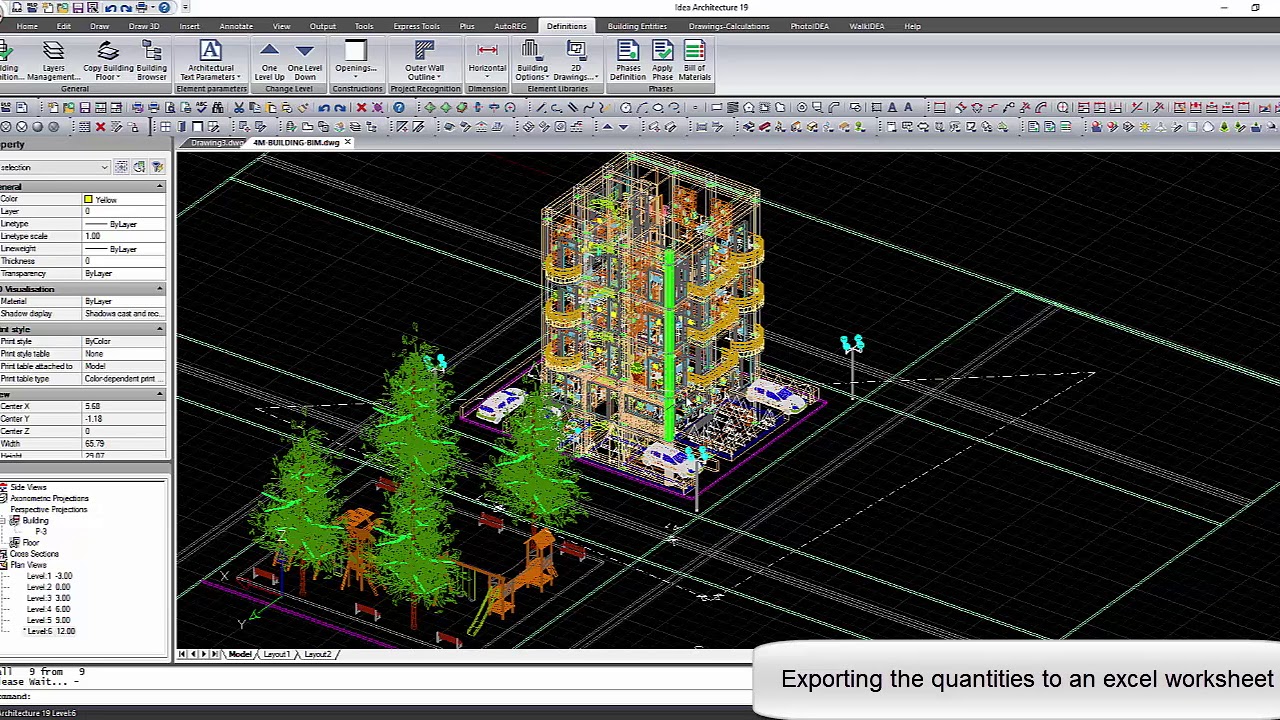The image size is (1280, 720).
Task: Select Level:1 -3.00 plan view
Action: click(49, 576)
